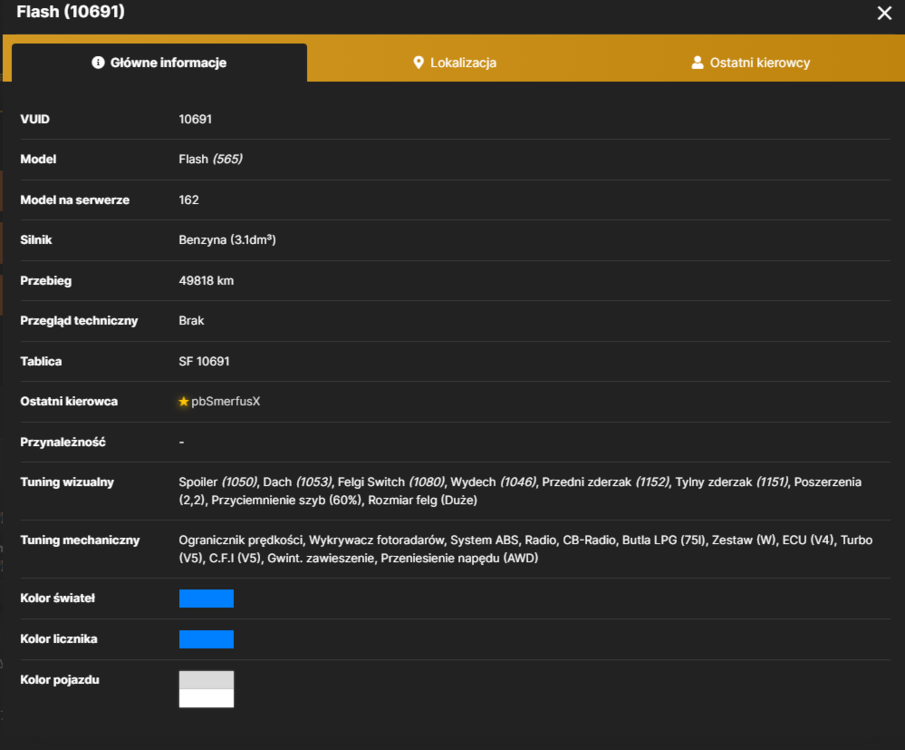Screen dimensions: 905x750
Task: Click the gold star beside pbSmerfusX
Action: coord(184,401)
